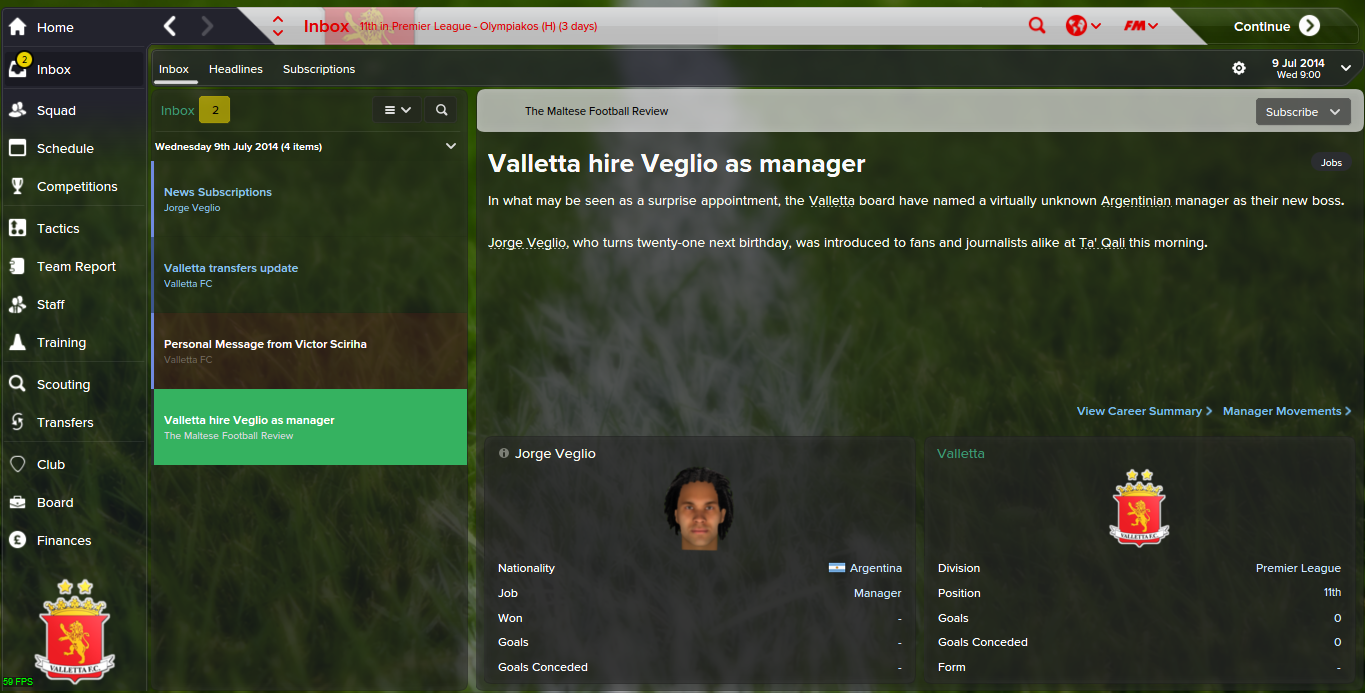Go to the Scouting section
The image size is (1365, 693).
72,384
